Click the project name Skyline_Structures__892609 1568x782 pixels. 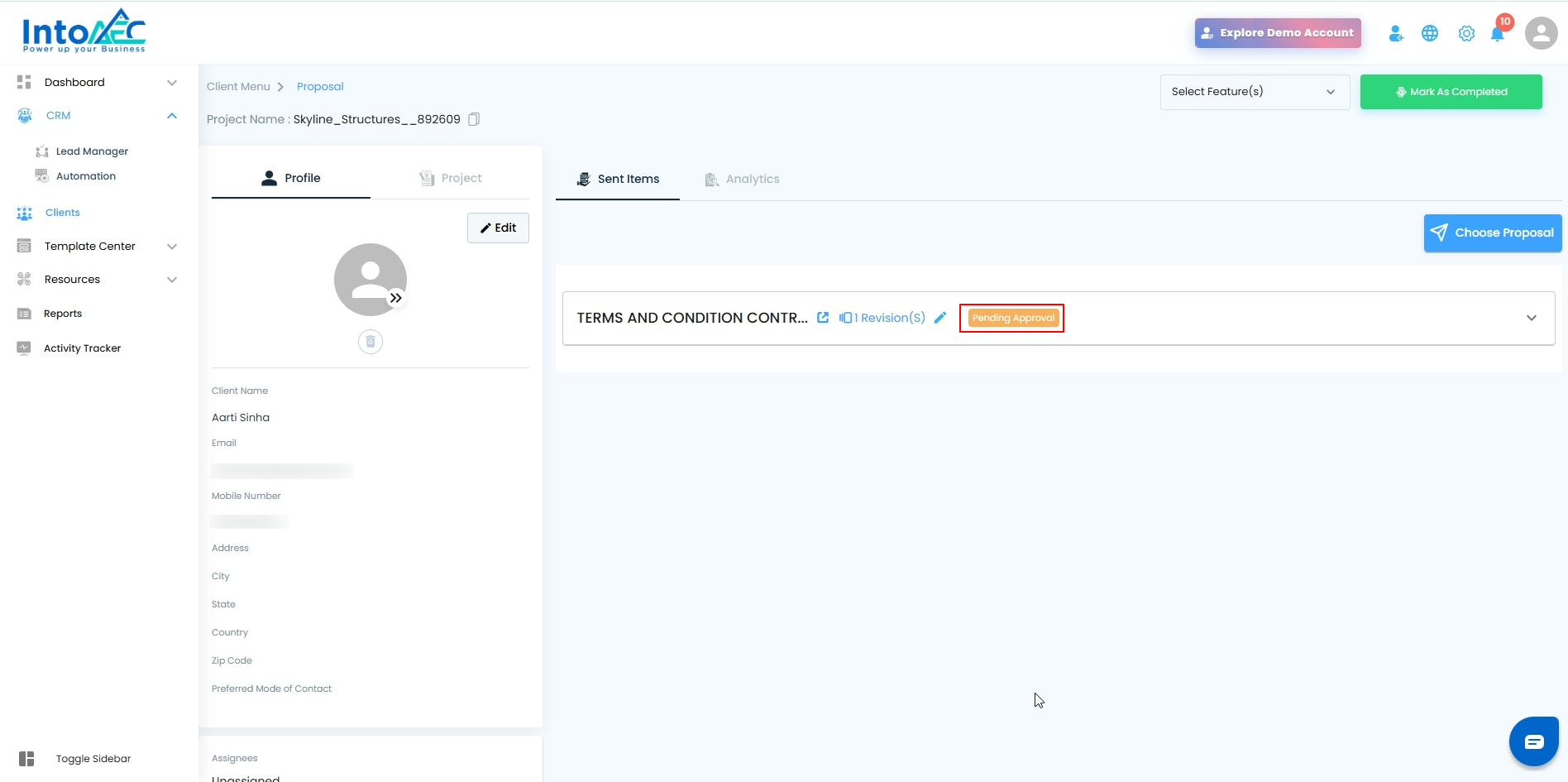tap(377, 119)
